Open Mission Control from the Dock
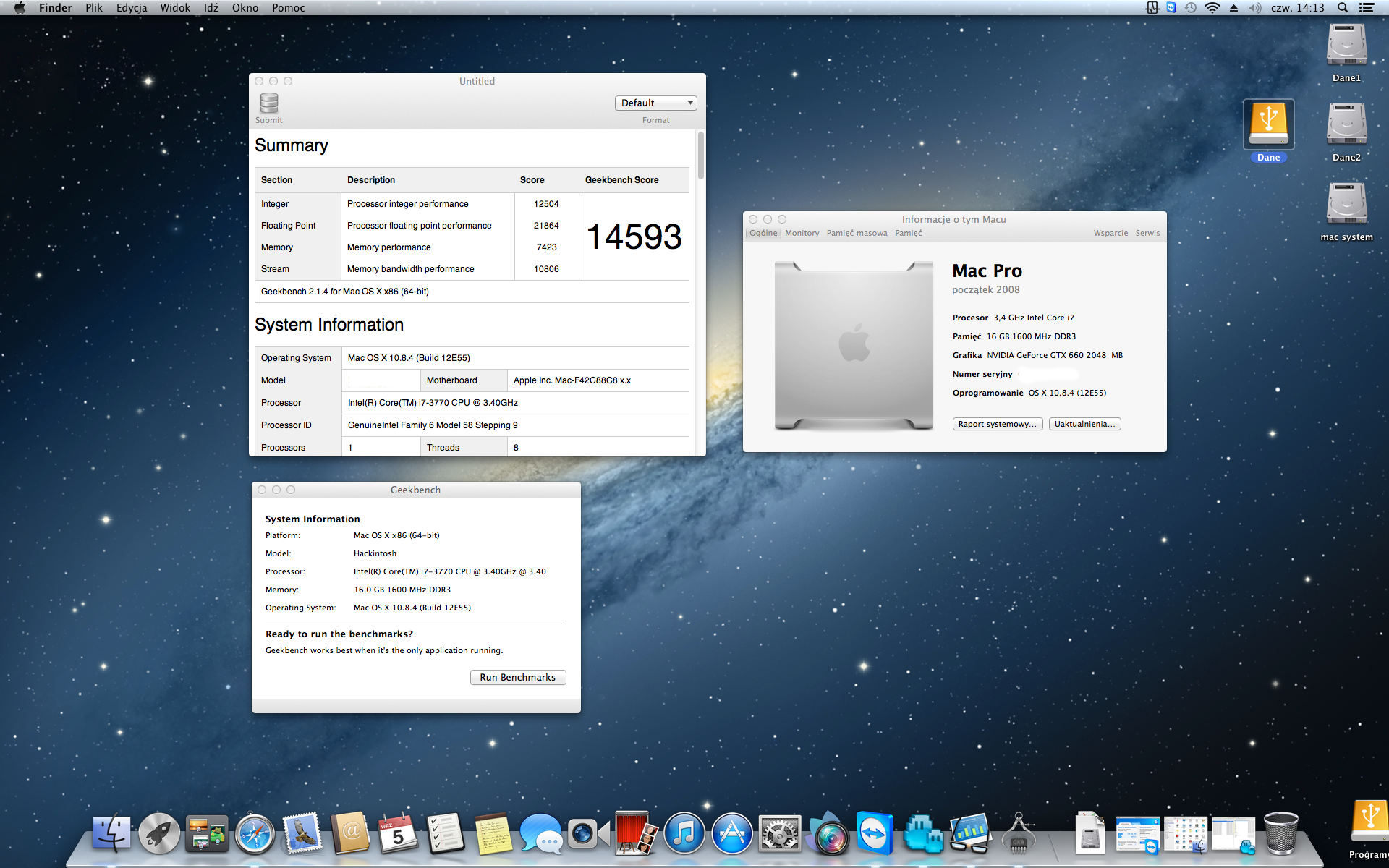This screenshot has height=868, width=1389. 207,833
